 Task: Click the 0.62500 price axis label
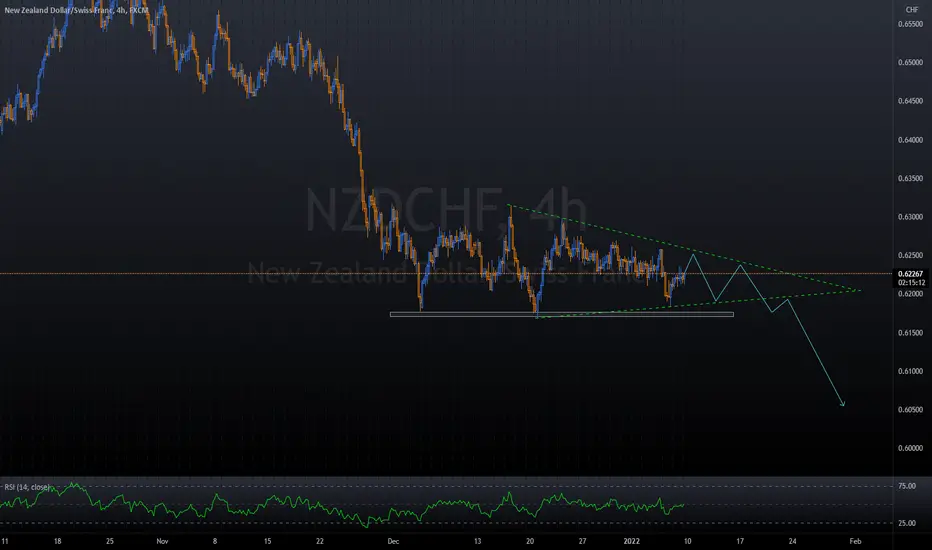pos(910,255)
